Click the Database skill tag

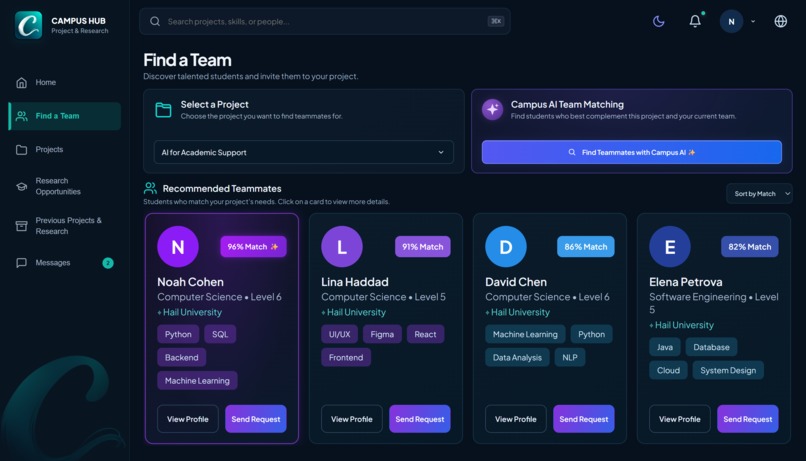(711, 347)
